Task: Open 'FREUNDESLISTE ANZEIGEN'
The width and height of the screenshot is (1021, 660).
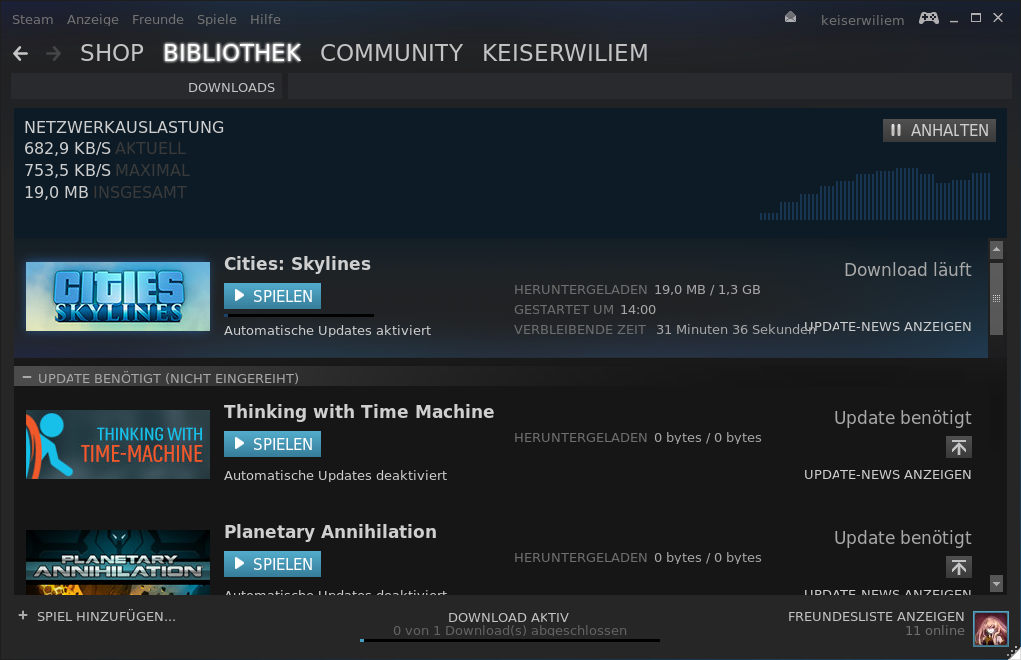Action: (876, 616)
